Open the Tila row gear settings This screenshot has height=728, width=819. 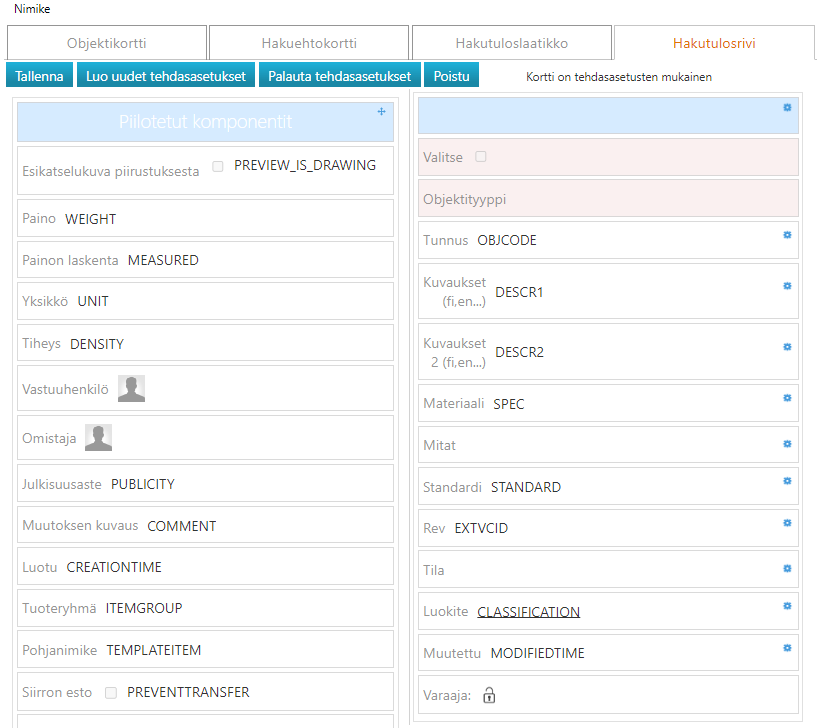coord(787,568)
